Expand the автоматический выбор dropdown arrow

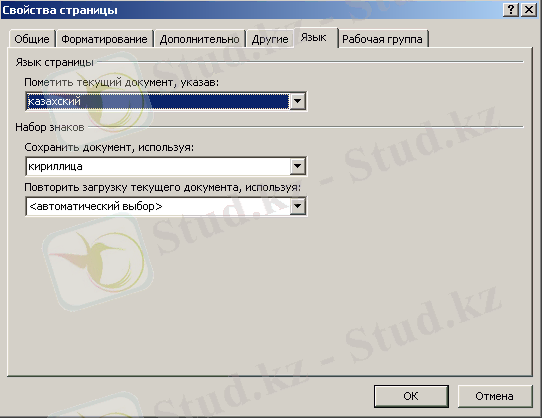tap(297, 206)
